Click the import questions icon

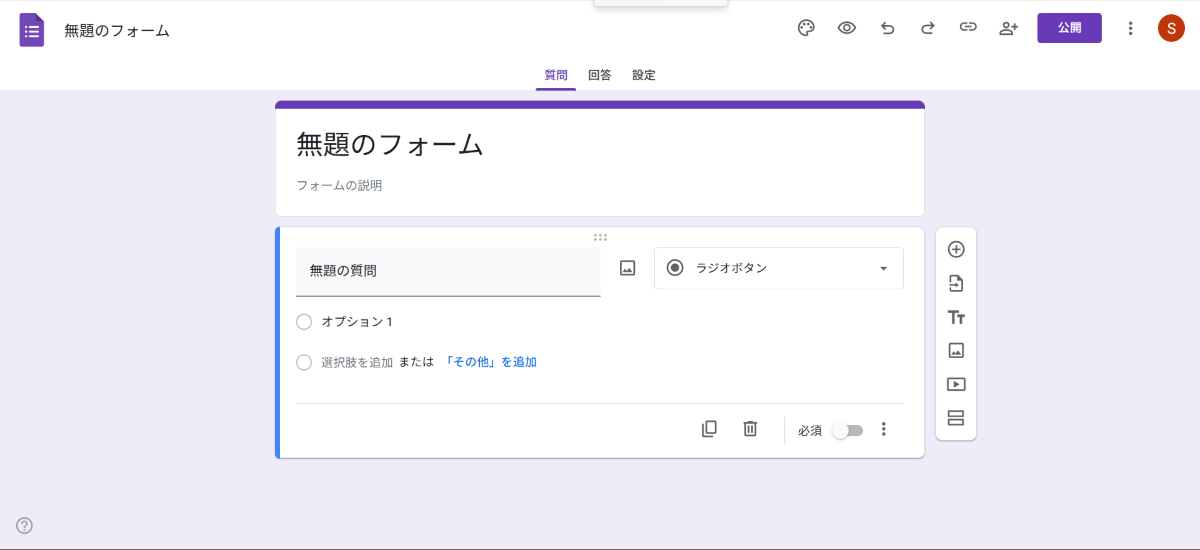pos(956,283)
